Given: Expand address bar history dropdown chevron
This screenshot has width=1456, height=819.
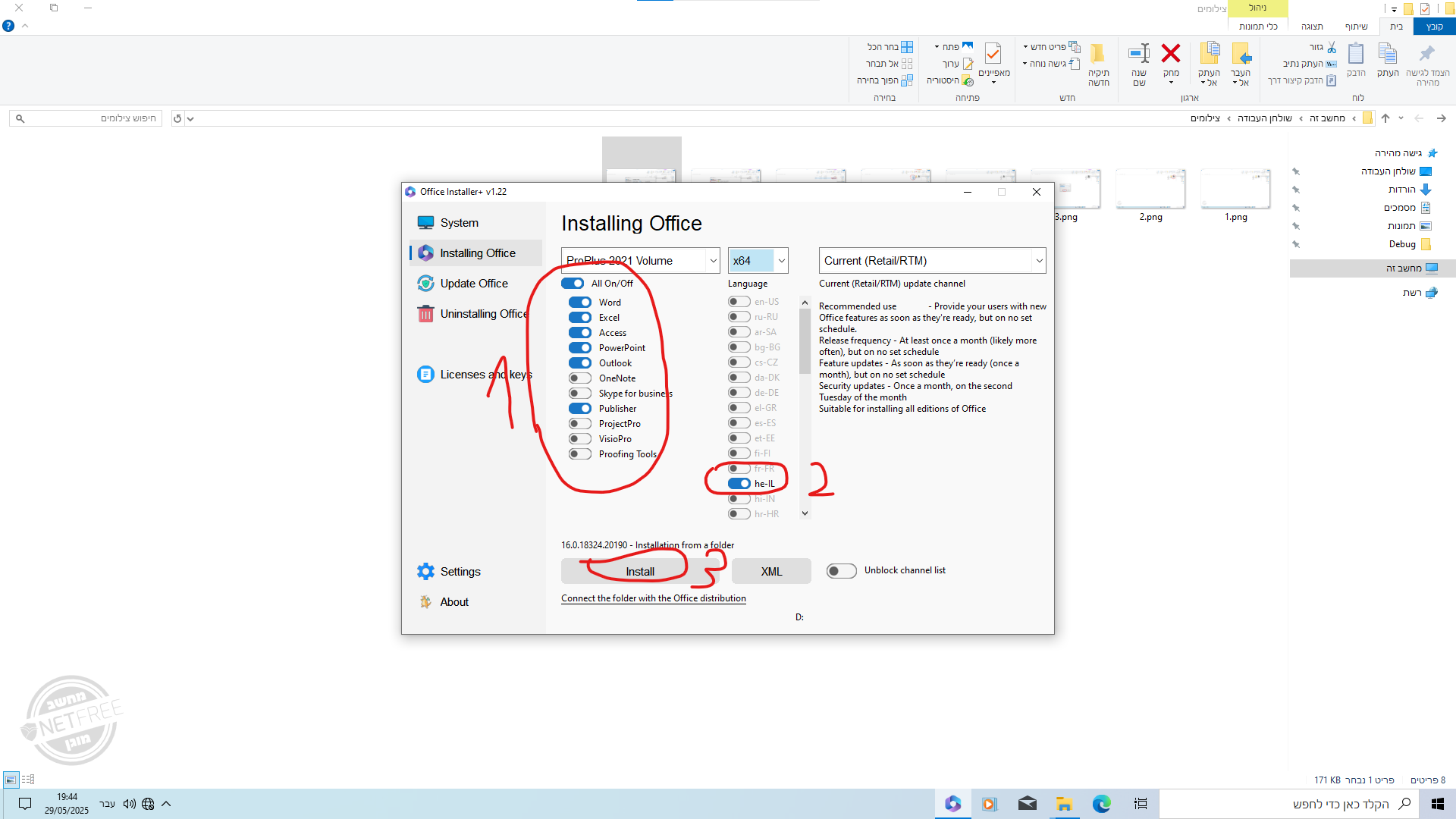Looking at the screenshot, I should pyautogui.click(x=190, y=118).
